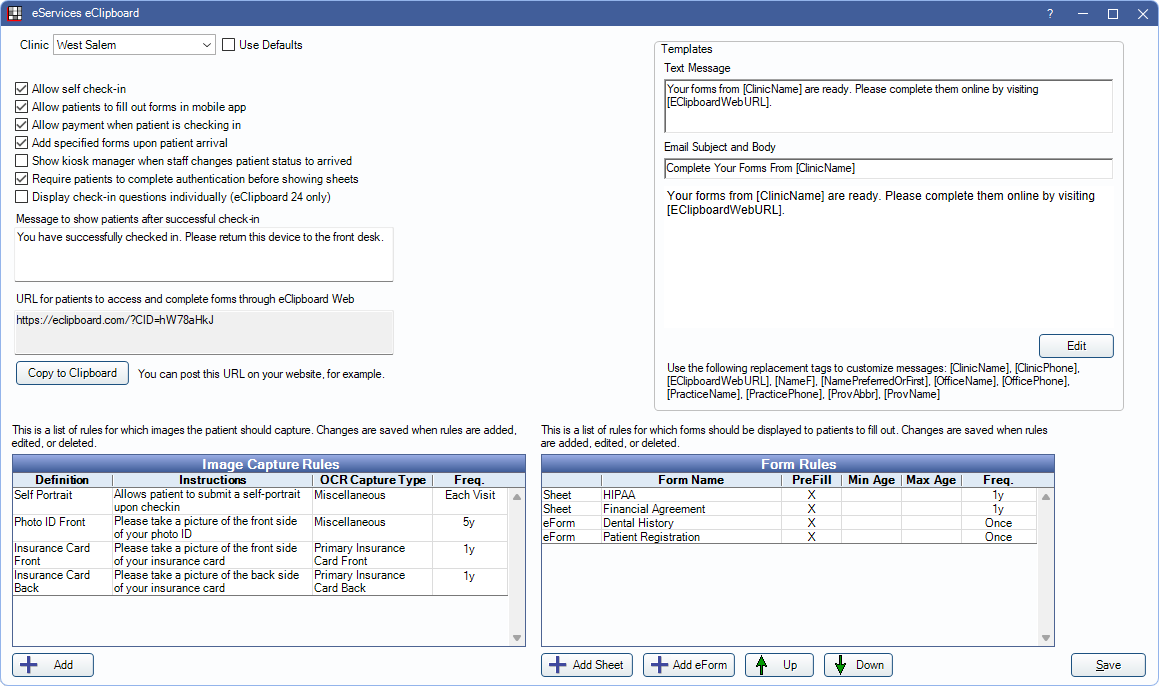This screenshot has height=686, width=1159.
Task: Click the help question mark icon
Action: (1050, 14)
